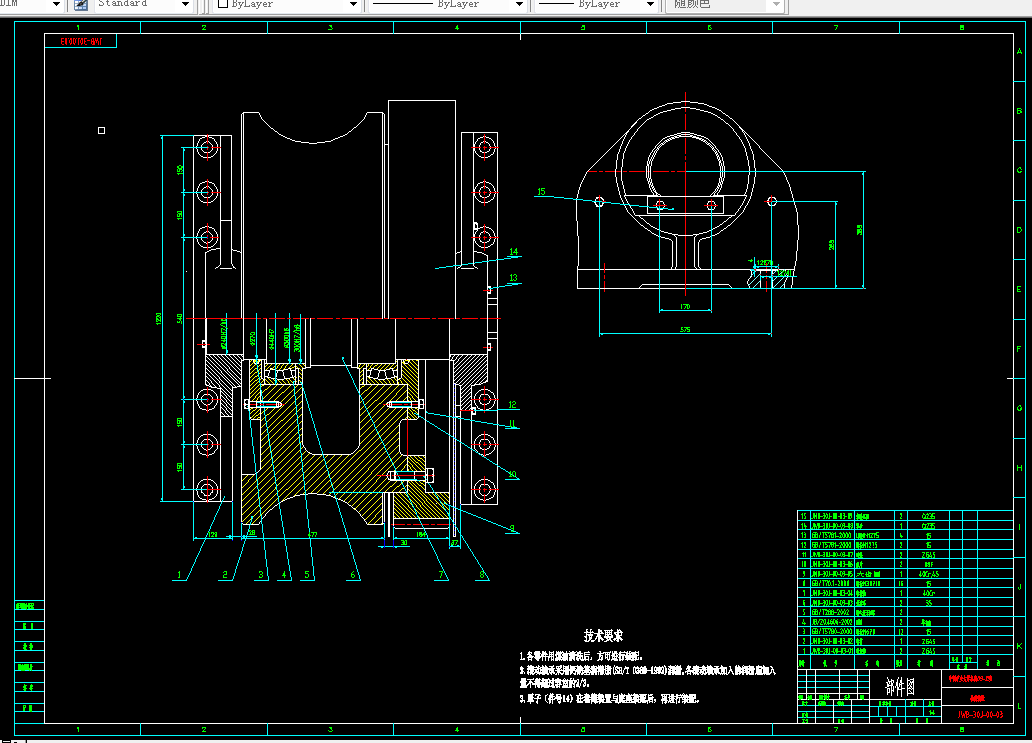
Task: Click the red drawing number in title block
Action: pos(981,715)
